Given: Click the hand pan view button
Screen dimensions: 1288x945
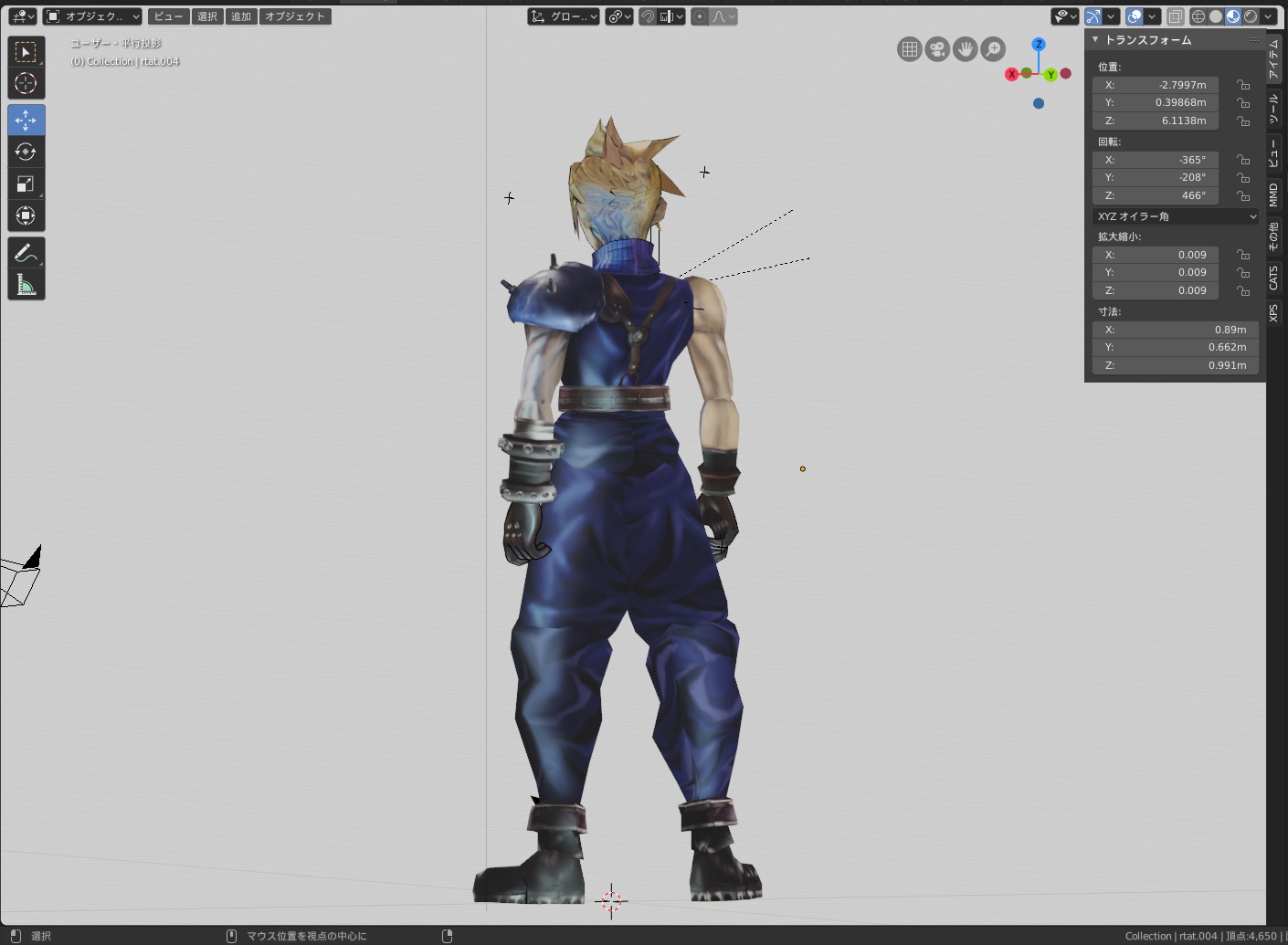Looking at the screenshot, I should point(966,49).
